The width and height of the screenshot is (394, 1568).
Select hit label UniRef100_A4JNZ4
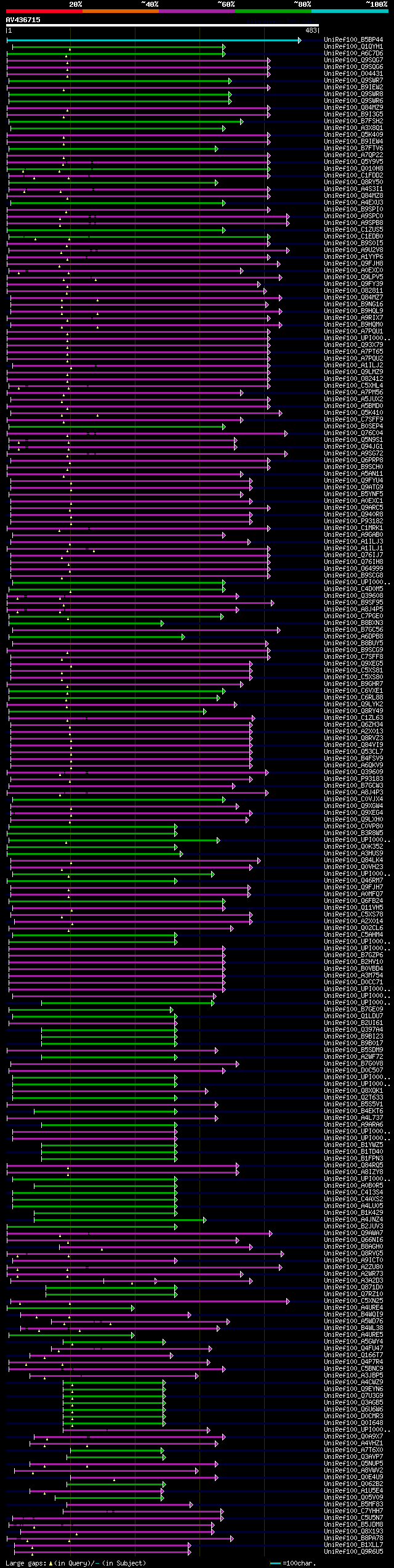[x=353, y=1220]
